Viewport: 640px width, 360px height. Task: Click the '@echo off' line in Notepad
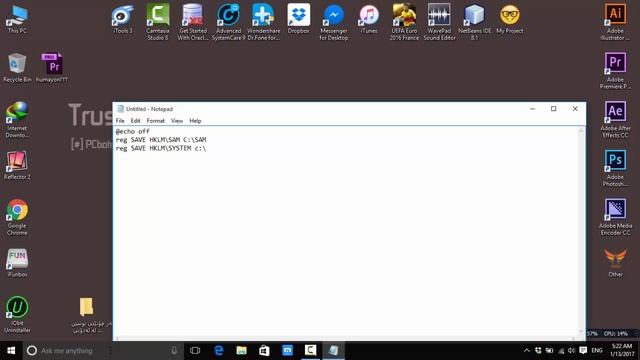(133, 131)
